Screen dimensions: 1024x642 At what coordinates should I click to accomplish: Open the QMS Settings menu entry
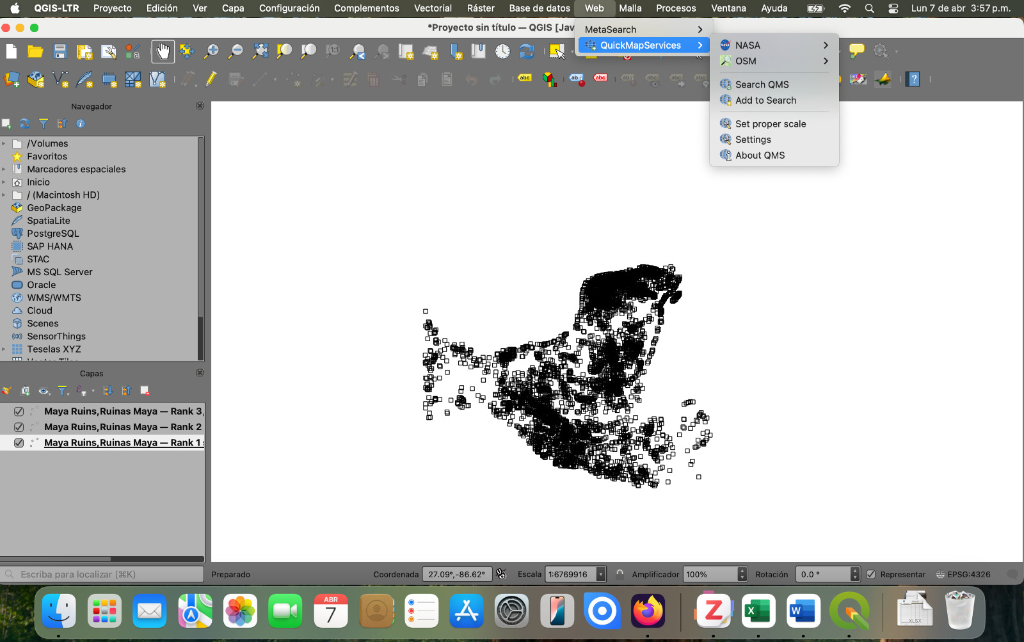(774, 139)
